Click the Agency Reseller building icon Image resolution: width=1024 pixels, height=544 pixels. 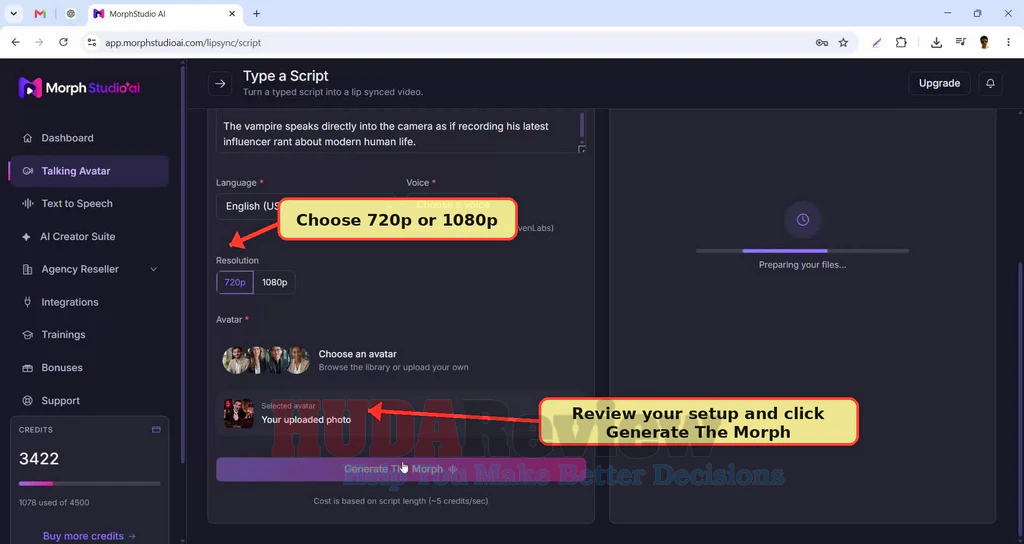coord(27,269)
